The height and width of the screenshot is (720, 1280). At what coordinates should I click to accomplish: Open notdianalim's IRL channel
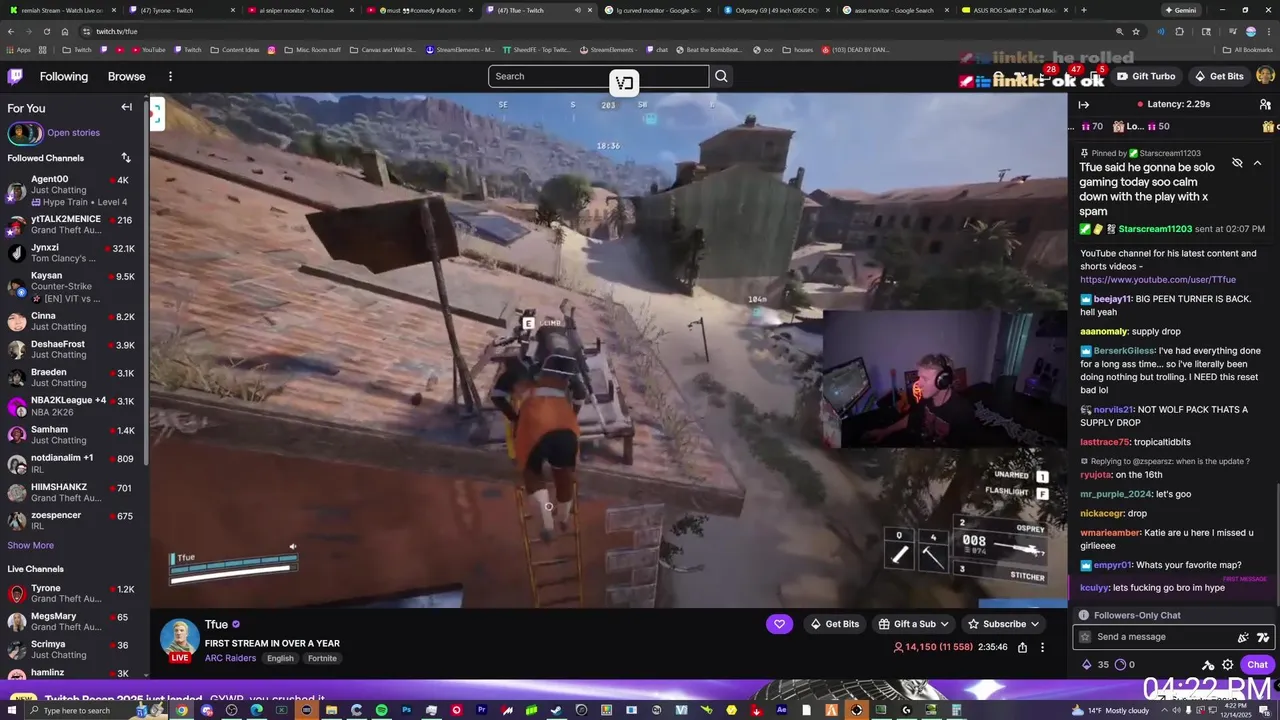point(72,463)
